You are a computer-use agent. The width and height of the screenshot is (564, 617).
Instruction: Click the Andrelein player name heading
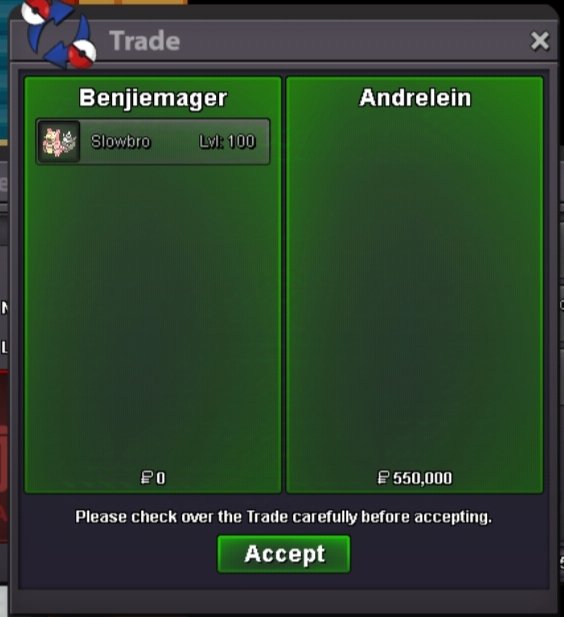tap(415, 98)
